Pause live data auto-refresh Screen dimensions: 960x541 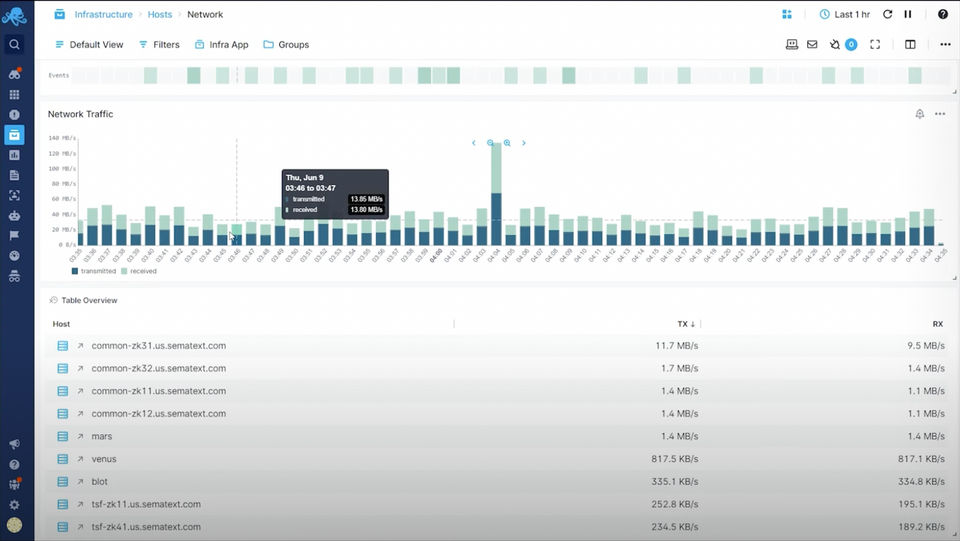coord(908,15)
